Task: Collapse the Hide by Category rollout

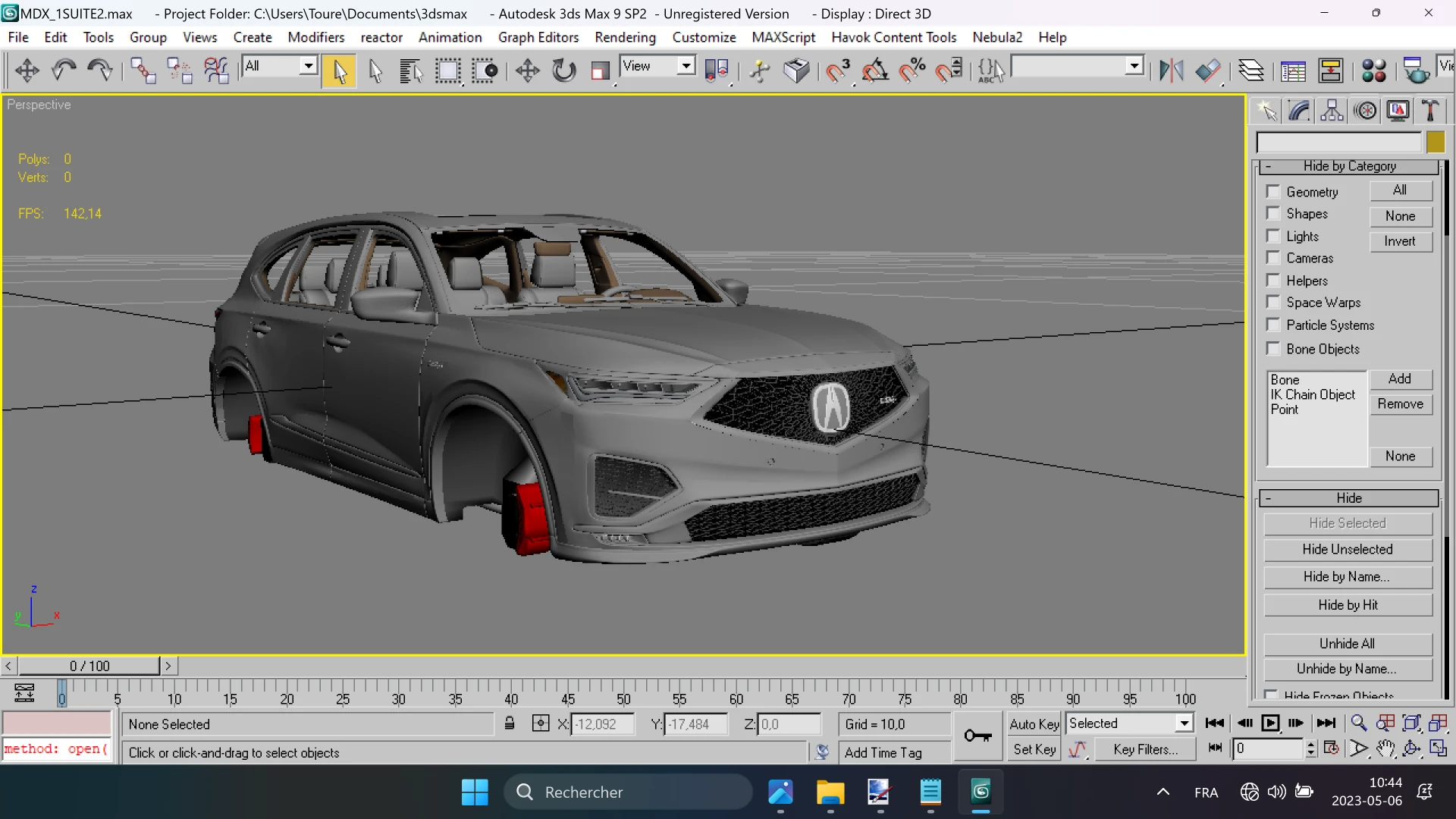Action: (1349, 166)
